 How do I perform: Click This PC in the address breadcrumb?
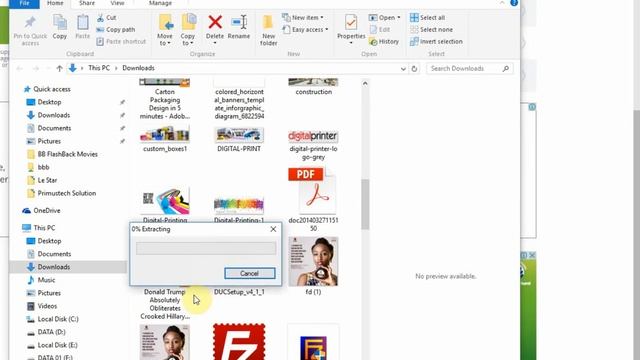99,68
